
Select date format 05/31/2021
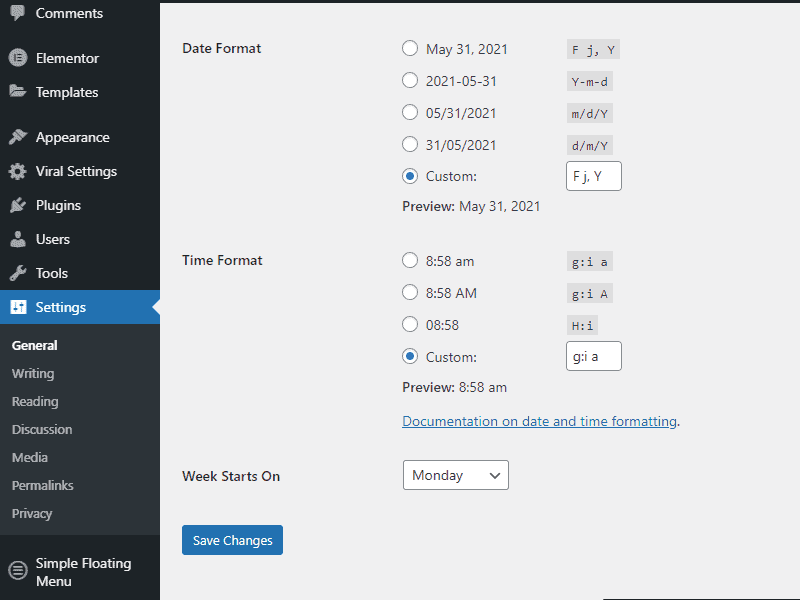point(410,112)
